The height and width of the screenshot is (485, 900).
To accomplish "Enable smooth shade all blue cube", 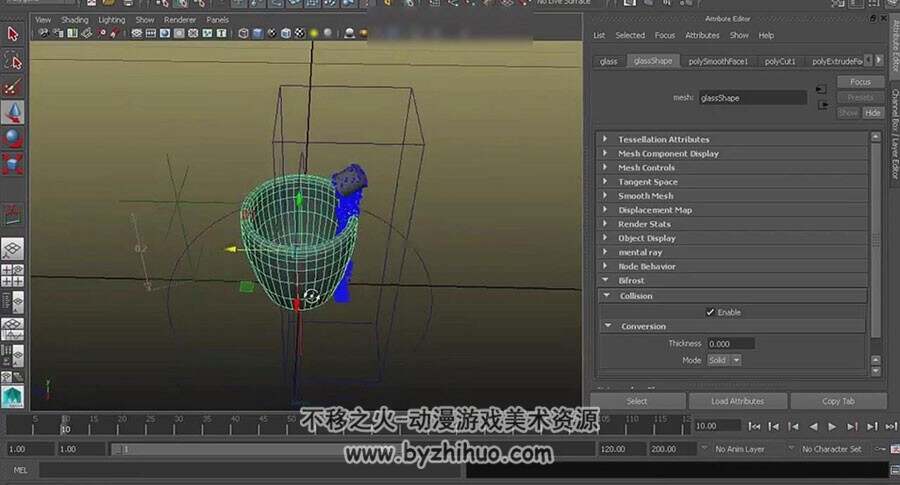I will pyautogui.click(x=258, y=33).
